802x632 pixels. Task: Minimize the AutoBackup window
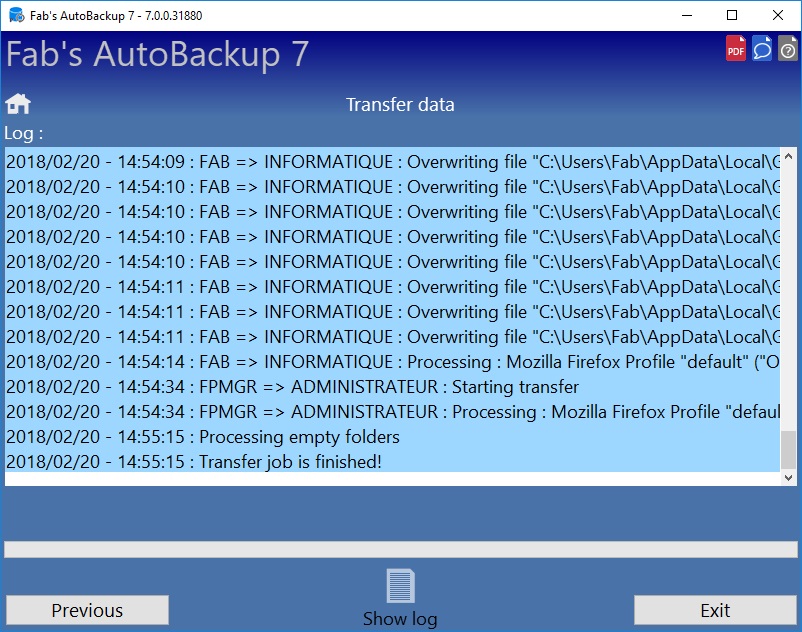coord(687,15)
